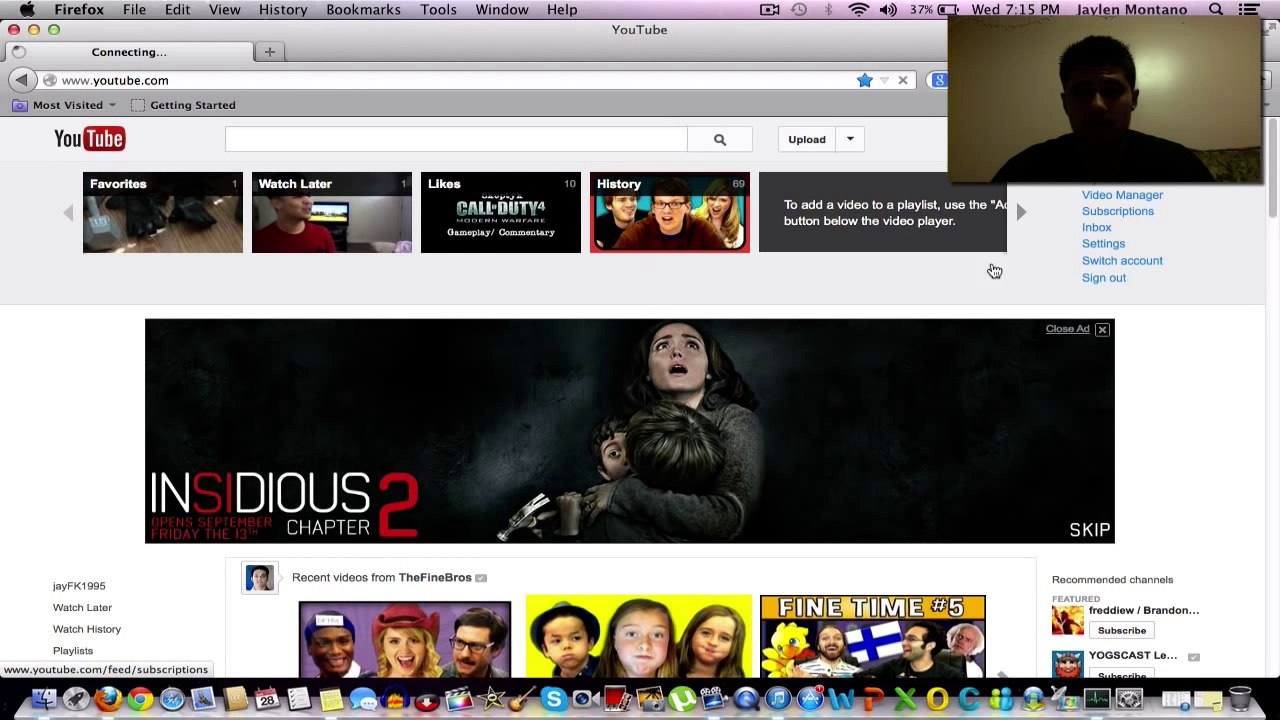This screenshot has width=1280, height=720.
Task: Open the Window menu
Action: tap(502, 9)
